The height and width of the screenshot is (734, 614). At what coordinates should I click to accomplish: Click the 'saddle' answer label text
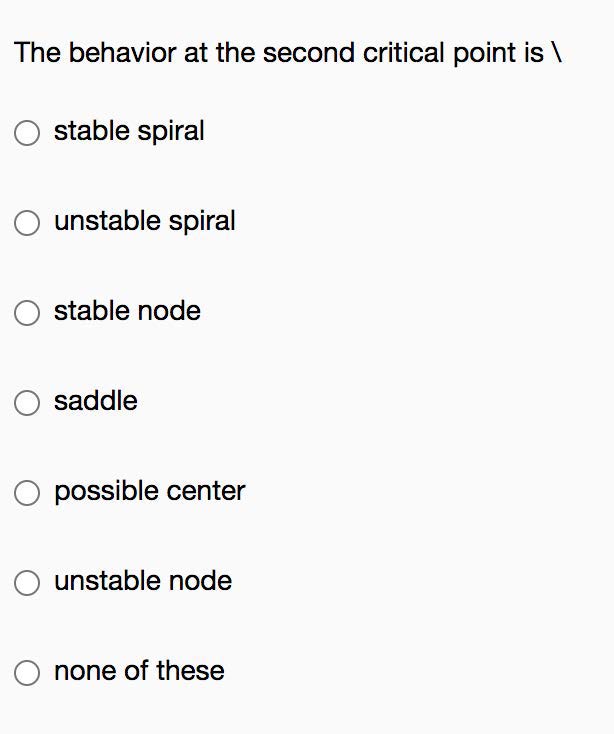click(x=96, y=401)
